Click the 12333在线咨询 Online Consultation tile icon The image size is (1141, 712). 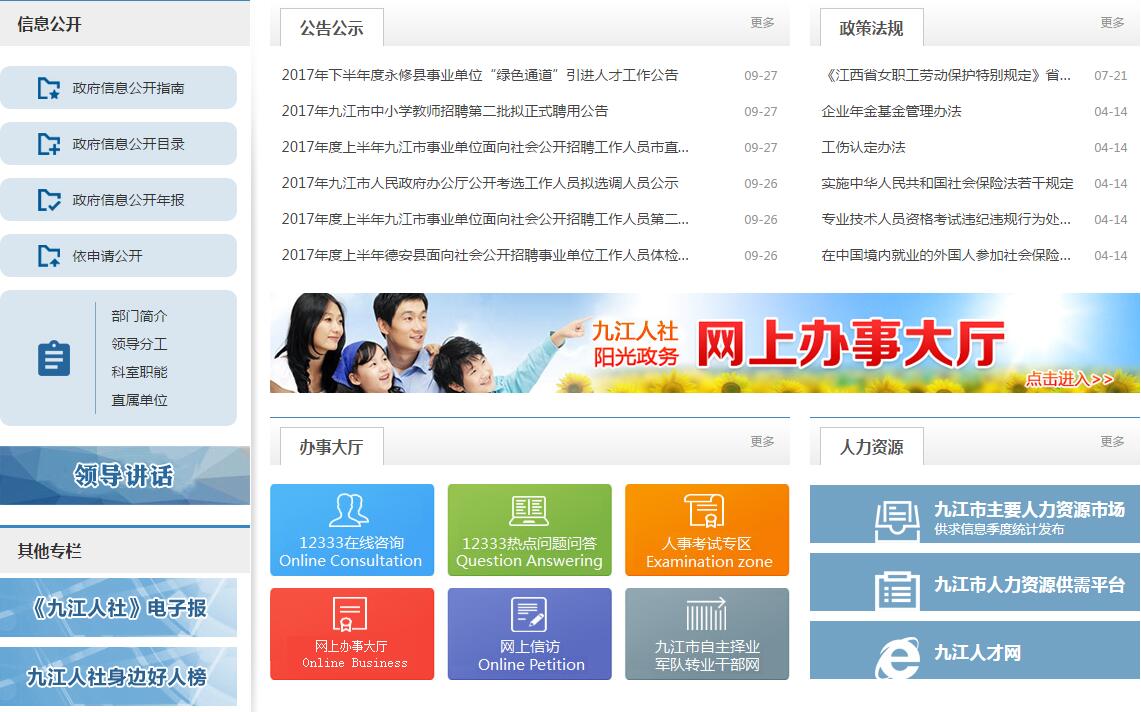(349, 510)
